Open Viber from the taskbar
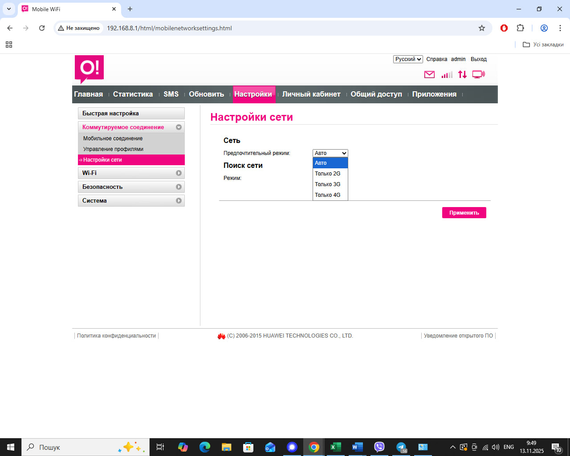Screen dimensions: 570x456 point(379,447)
